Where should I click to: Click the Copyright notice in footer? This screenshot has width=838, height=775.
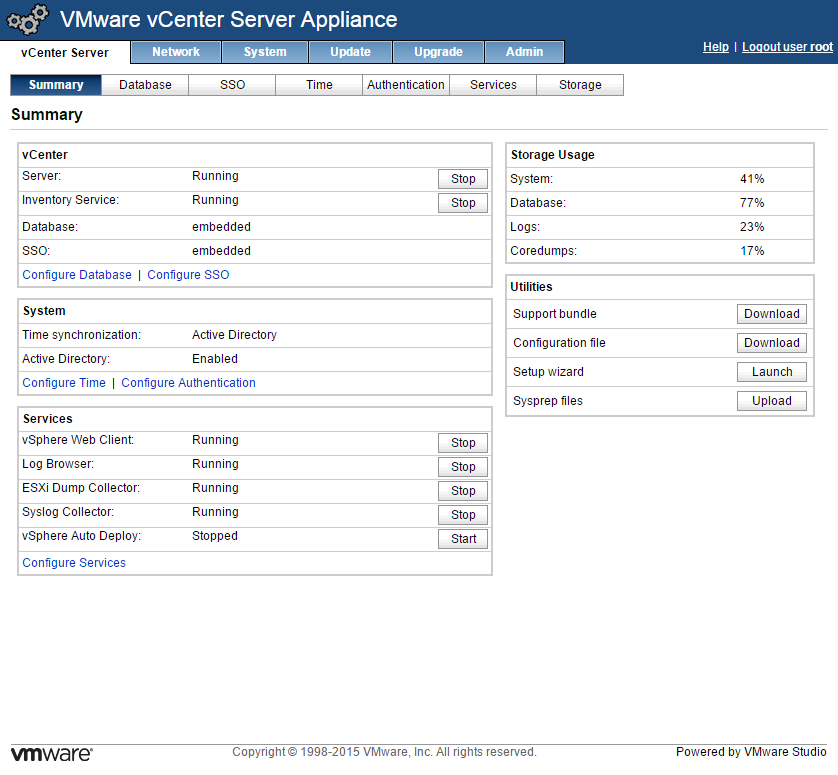click(x=384, y=752)
